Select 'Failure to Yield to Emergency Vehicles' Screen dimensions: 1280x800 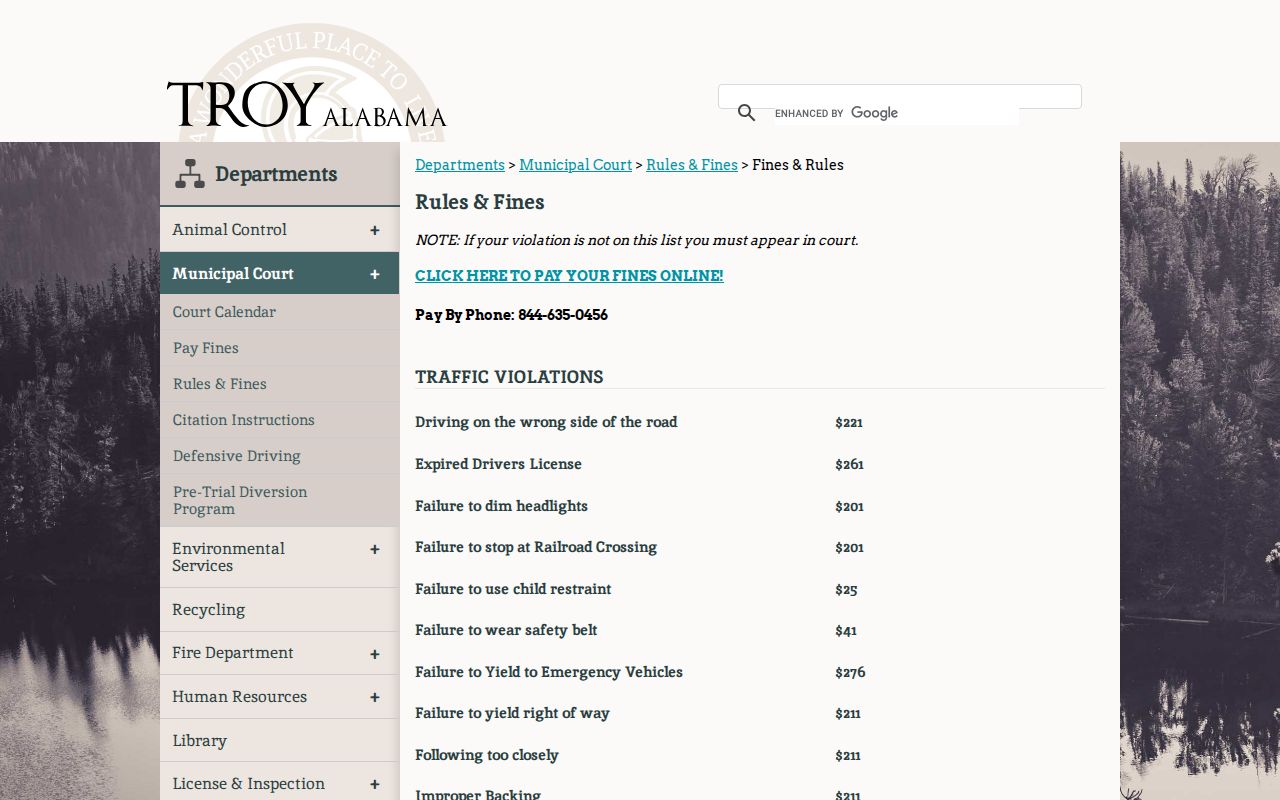click(549, 672)
